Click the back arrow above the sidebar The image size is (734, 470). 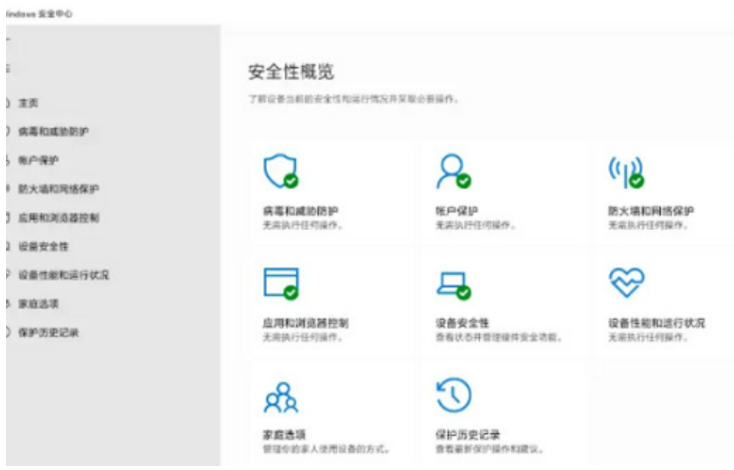point(6,40)
